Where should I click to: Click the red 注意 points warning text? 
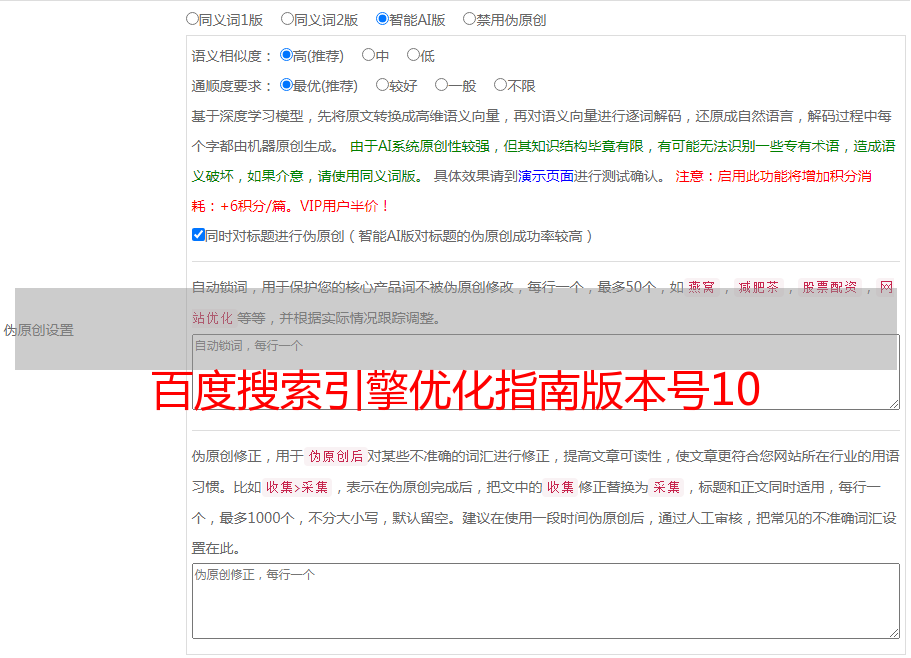[532, 191]
